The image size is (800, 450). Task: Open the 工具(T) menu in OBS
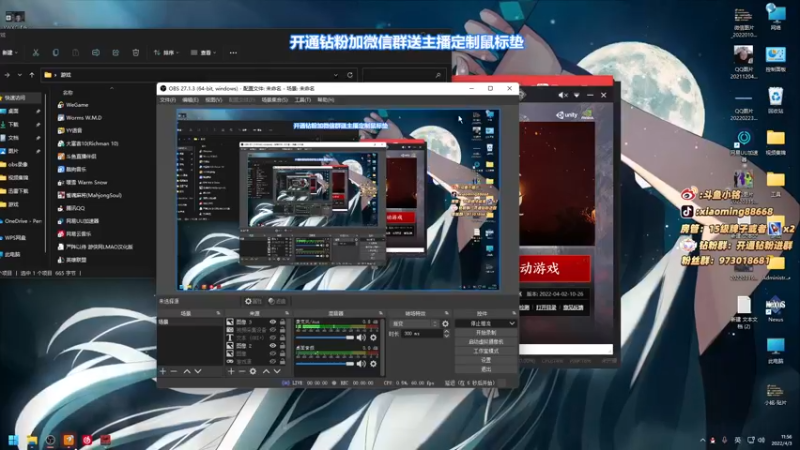tap(303, 100)
